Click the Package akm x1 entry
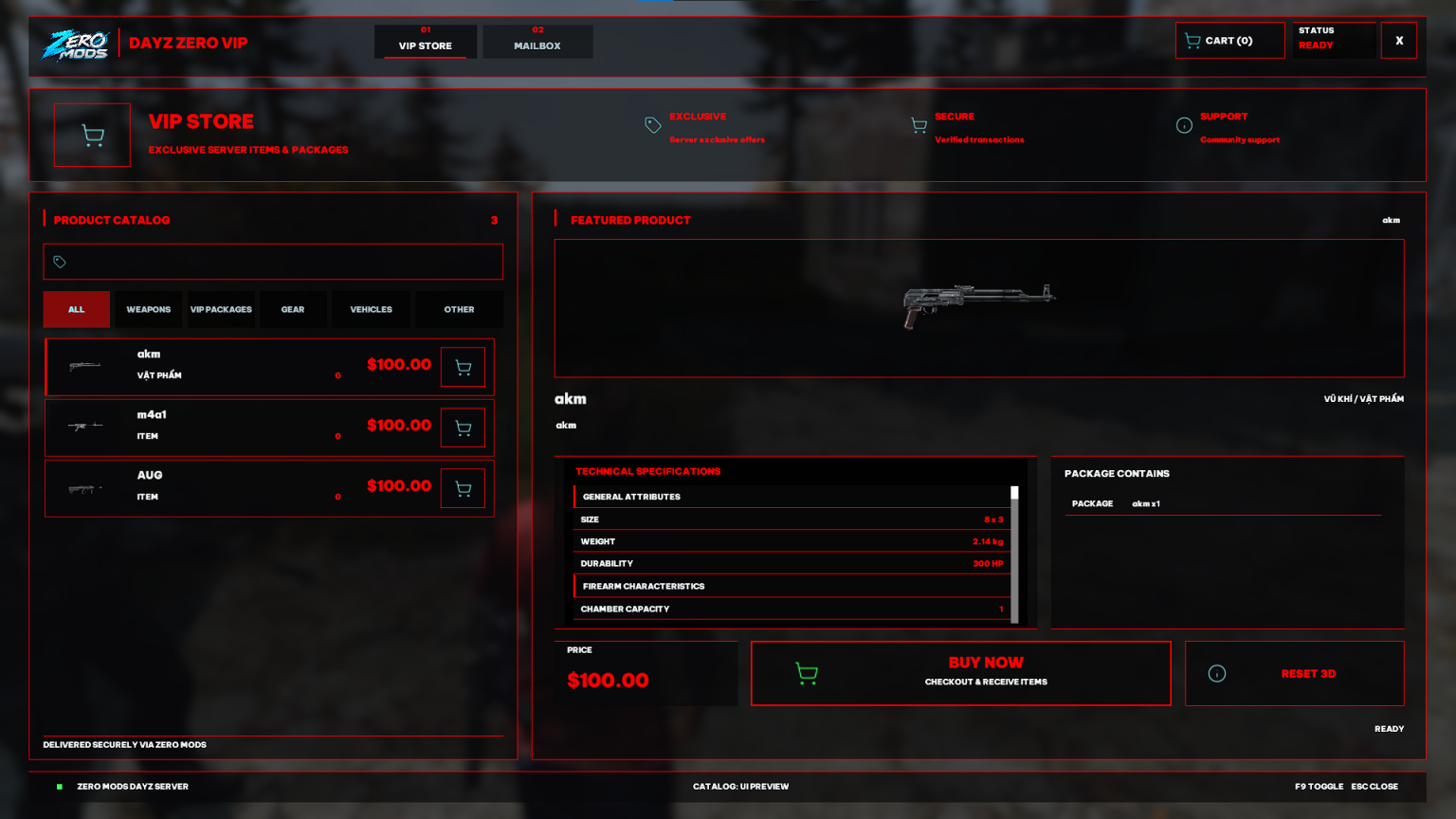 click(x=1222, y=504)
